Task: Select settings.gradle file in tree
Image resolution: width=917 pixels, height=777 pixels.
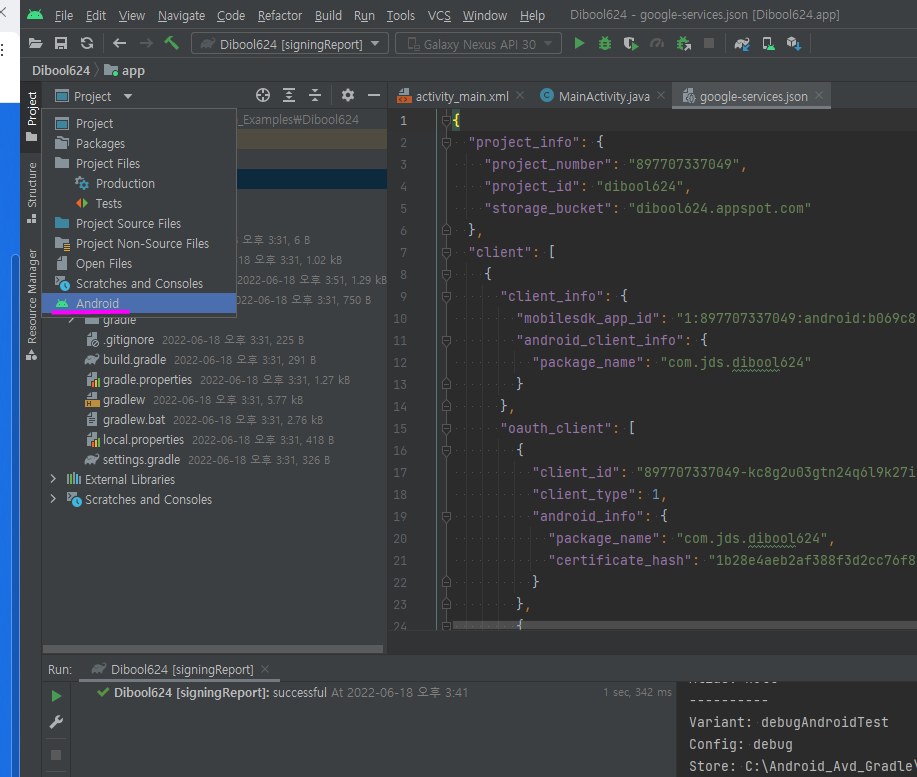Action: tap(142, 460)
